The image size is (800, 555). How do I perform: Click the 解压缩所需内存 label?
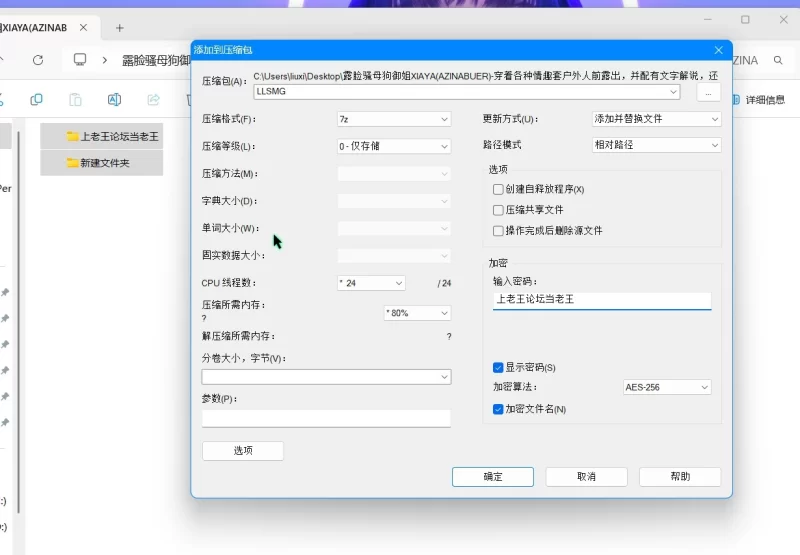coord(238,336)
